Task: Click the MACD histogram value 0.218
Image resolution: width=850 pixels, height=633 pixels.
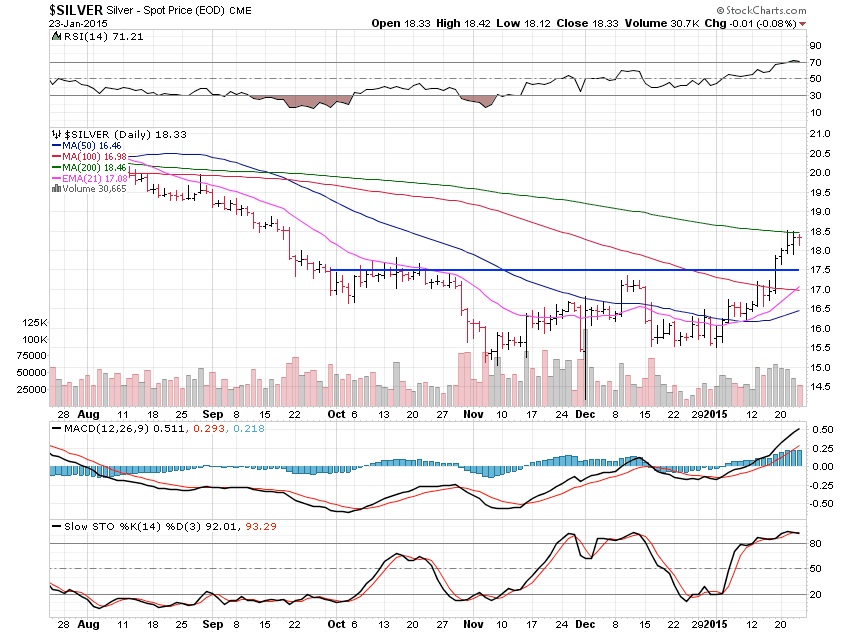Action: [x=249, y=429]
